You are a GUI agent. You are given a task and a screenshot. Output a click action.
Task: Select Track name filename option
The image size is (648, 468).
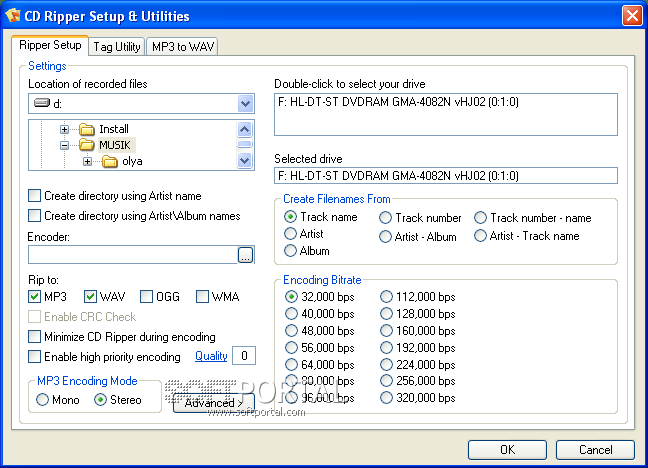pos(291,217)
